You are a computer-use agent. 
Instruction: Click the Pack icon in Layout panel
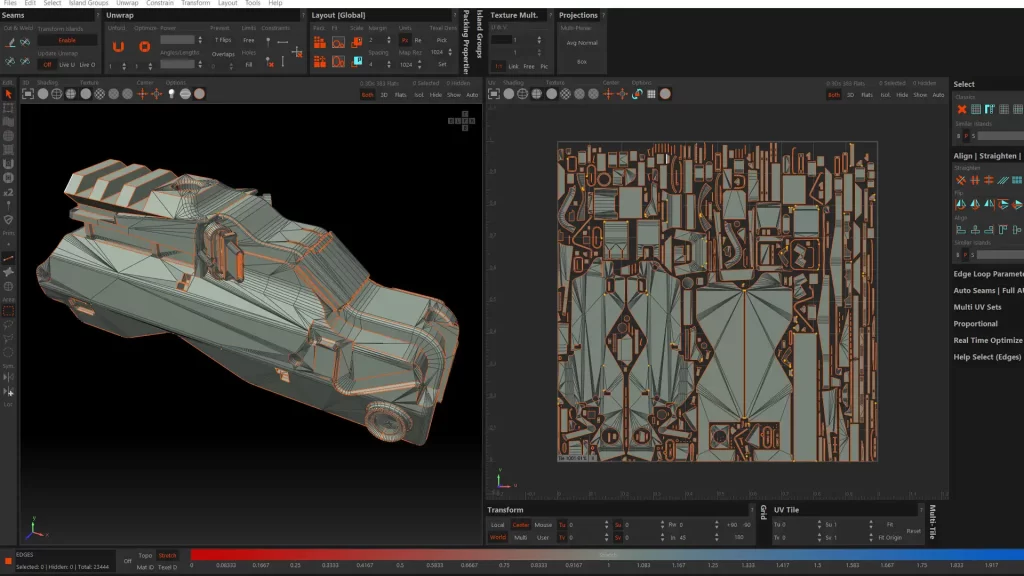click(319, 42)
